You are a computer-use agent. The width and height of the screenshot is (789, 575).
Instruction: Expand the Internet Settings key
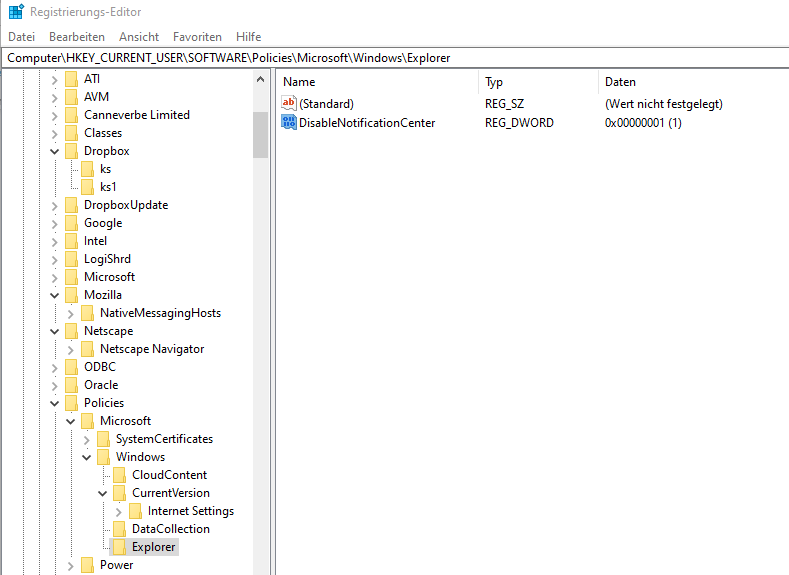[119, 512]
